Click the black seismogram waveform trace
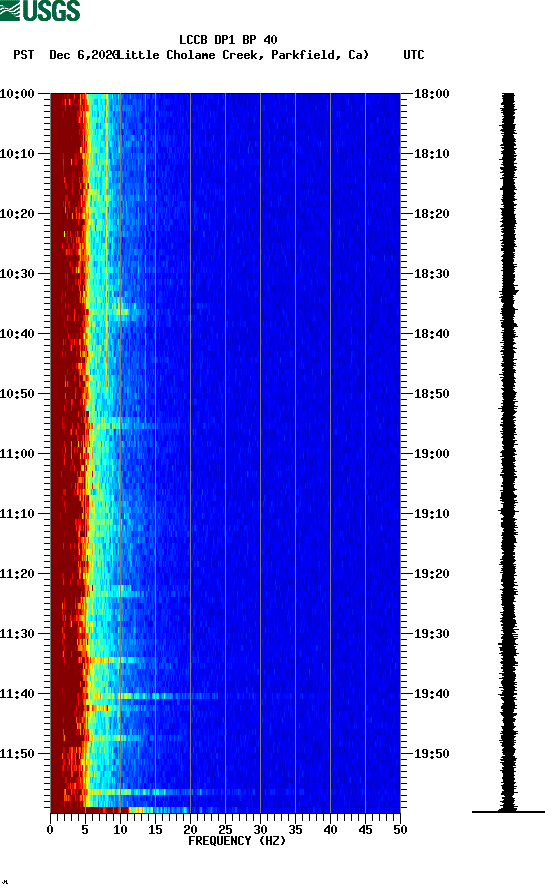The image size is (552, 893). [508, 452]
